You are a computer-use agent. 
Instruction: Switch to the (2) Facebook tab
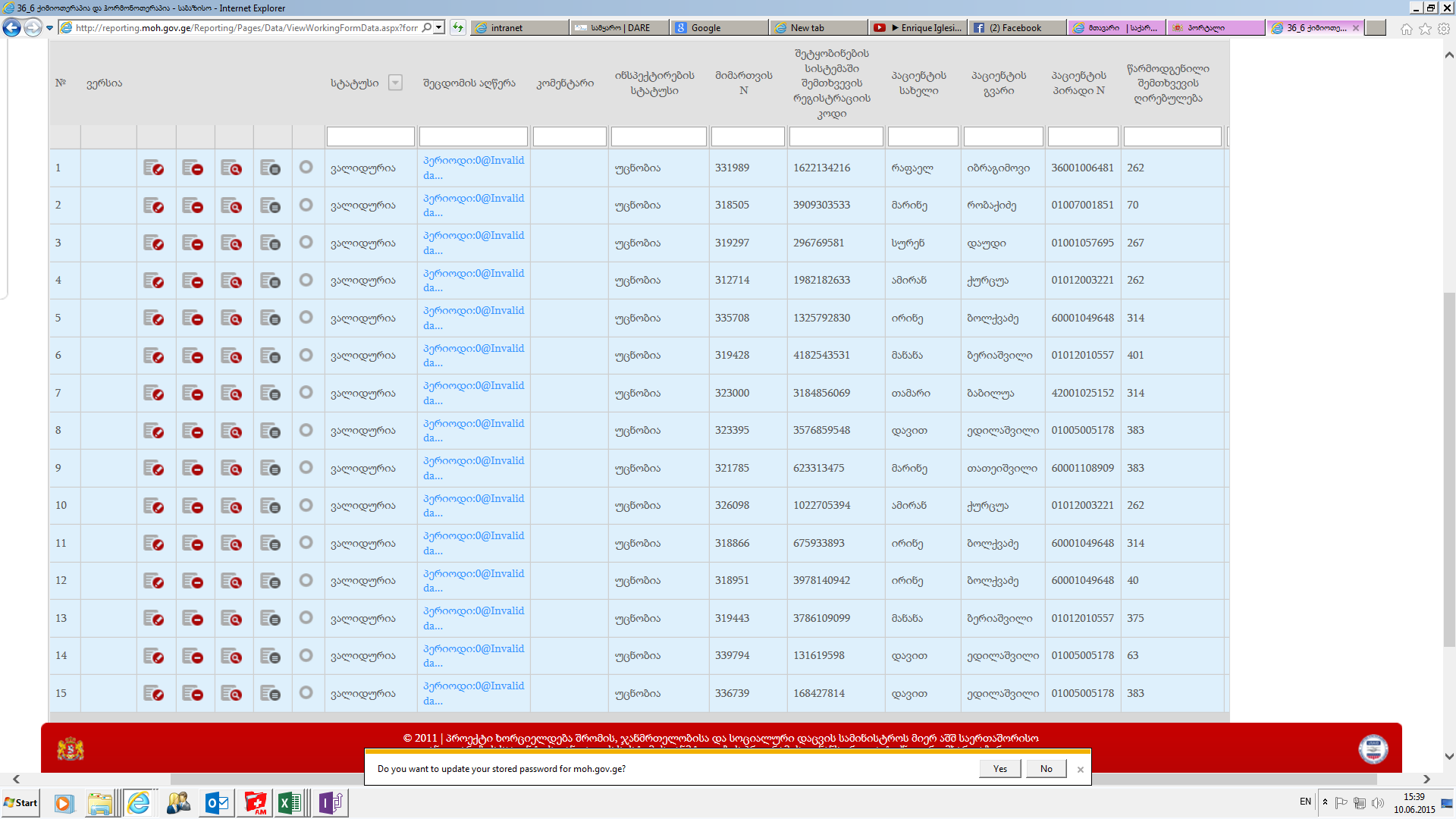click(x=1016, y=28)
